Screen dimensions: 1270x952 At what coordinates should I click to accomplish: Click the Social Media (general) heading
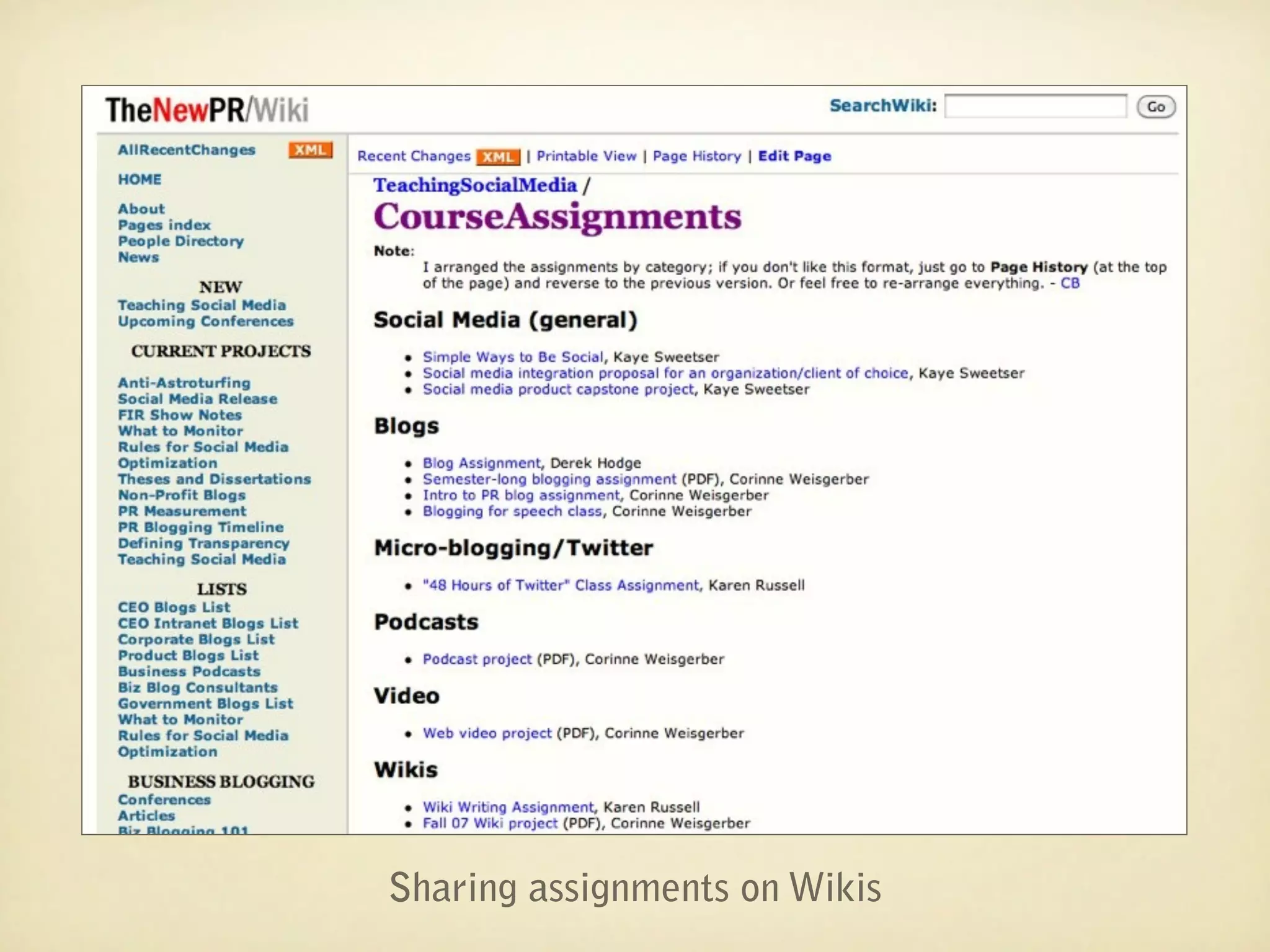click(505, 320)
